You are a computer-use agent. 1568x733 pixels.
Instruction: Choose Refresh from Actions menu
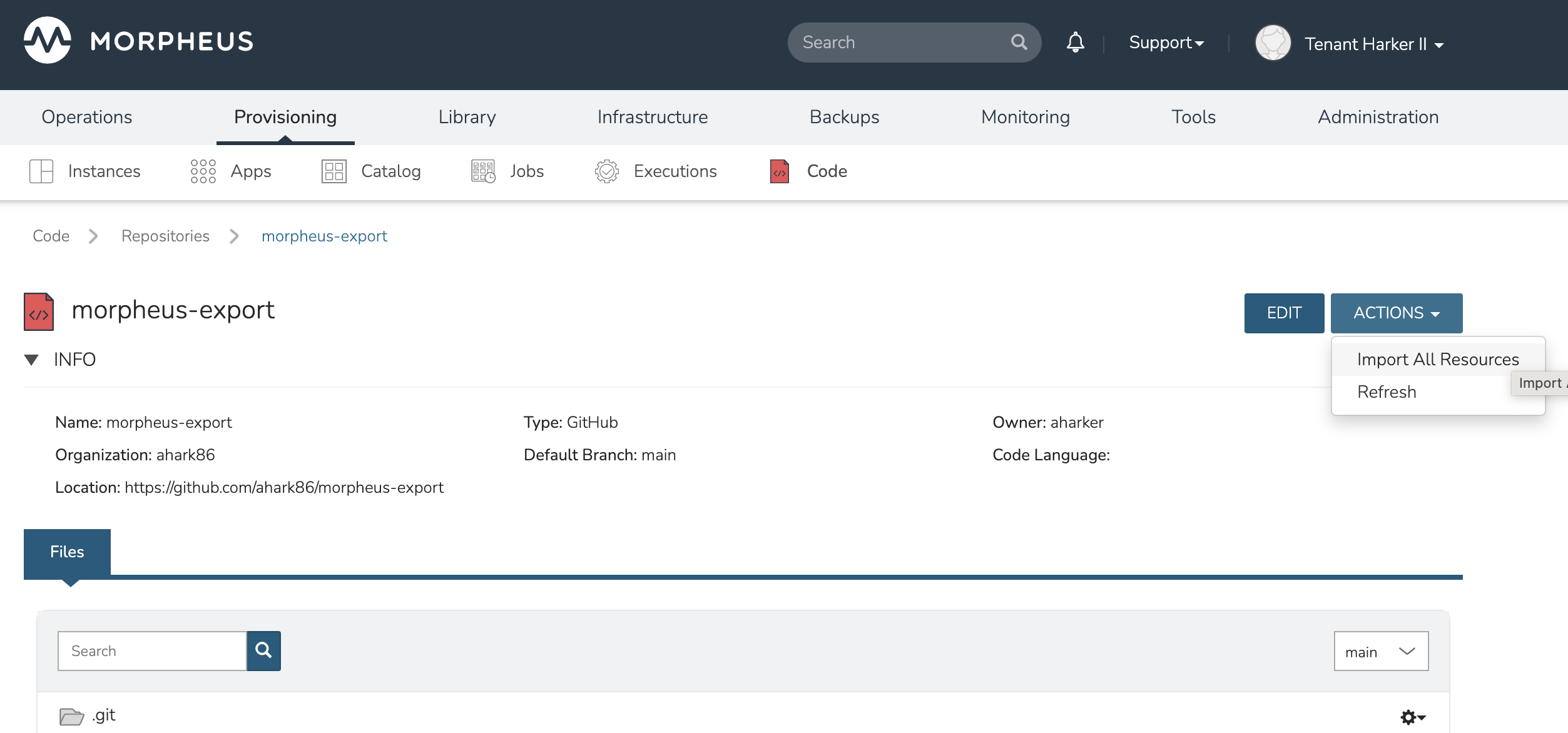(x=1386, y=392)
